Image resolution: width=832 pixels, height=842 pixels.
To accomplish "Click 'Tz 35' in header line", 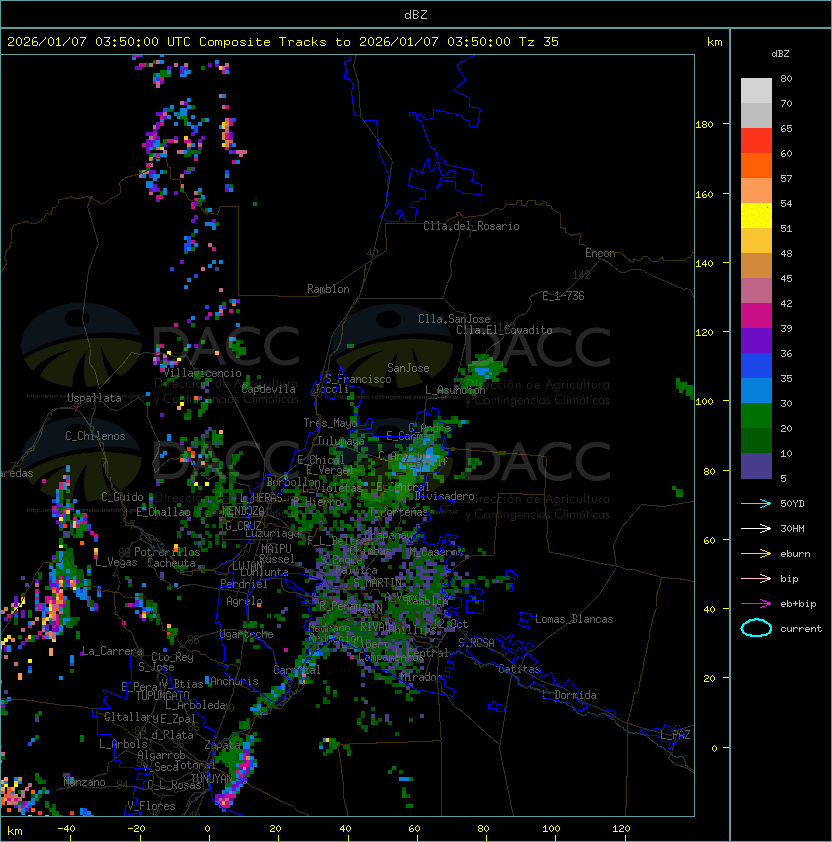I will [x=539, y=41].
